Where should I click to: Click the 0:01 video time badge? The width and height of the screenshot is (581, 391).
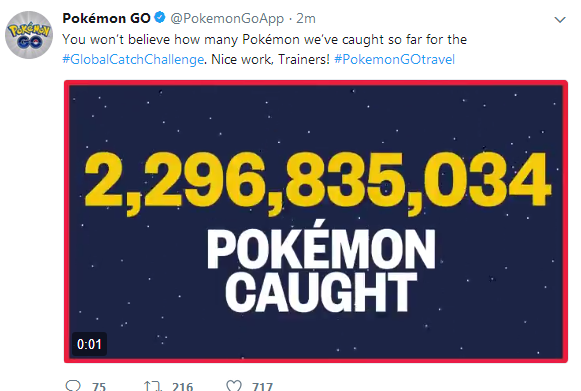[89, 344]
